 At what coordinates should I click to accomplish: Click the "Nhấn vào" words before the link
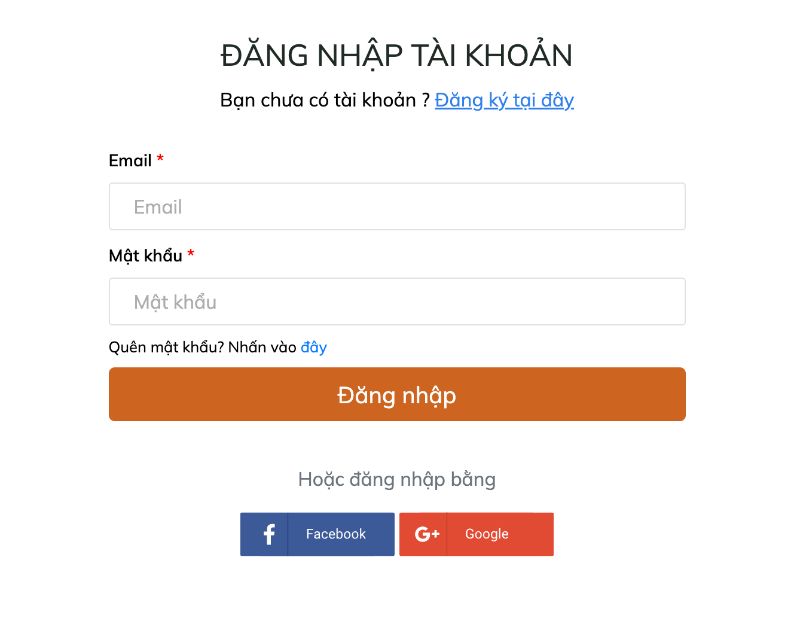pos(262,348)
